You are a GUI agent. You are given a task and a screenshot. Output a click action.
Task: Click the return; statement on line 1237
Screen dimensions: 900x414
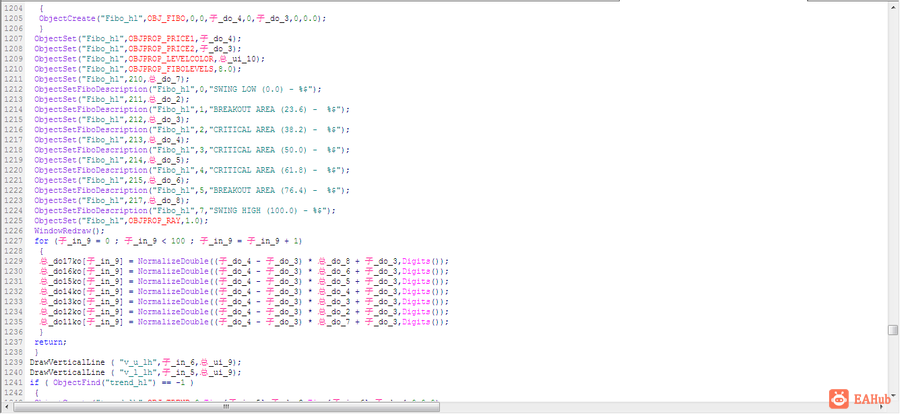pyautogui.click(x=51, y=342)
